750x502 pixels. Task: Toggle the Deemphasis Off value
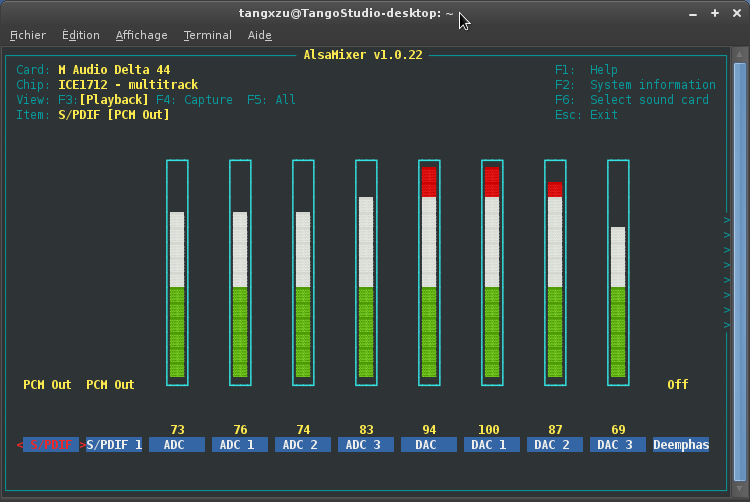pos(678,385)
